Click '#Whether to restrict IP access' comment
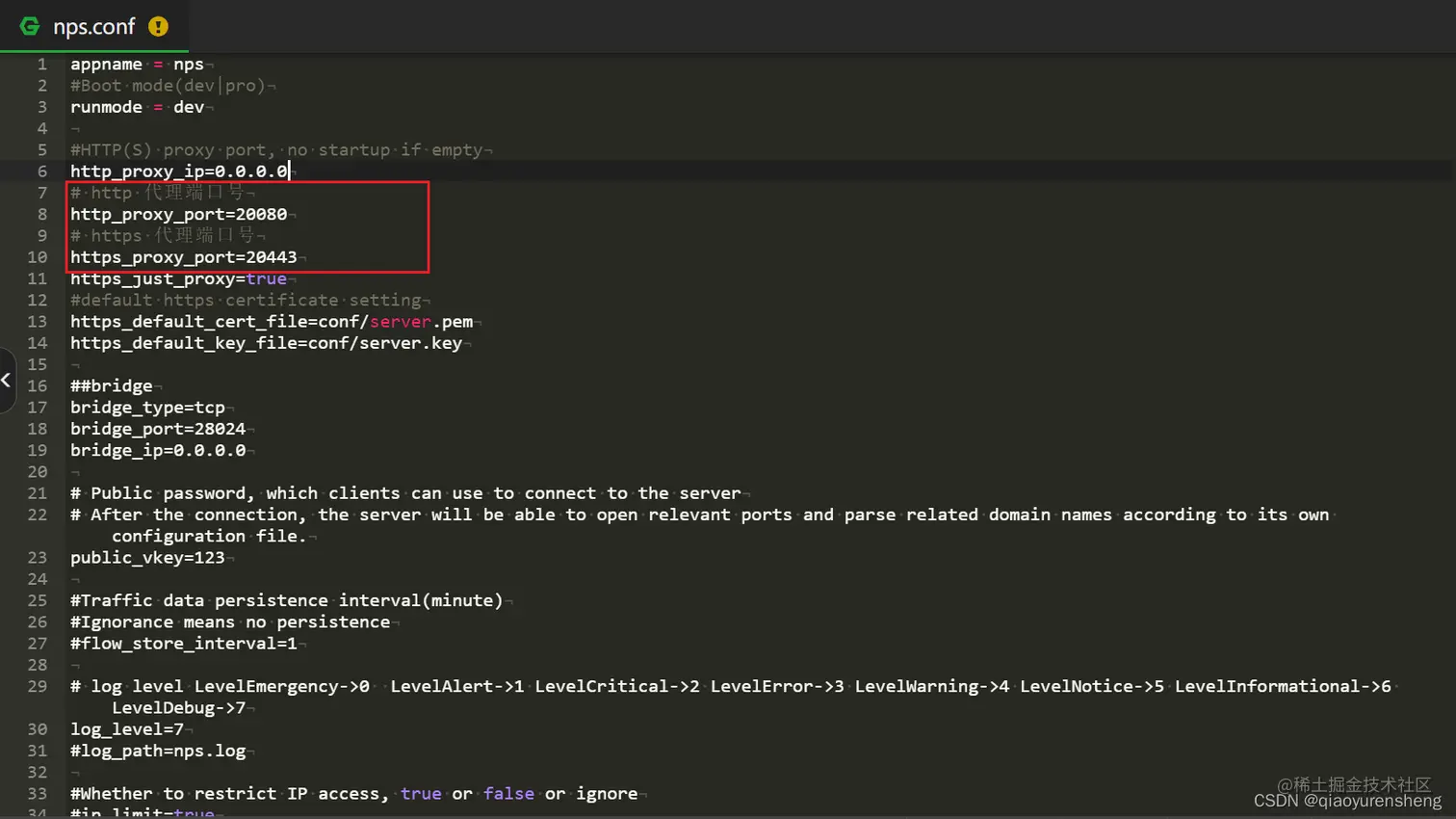The height and width of the screenshot is (819, 1456). (x=354, y=794)
